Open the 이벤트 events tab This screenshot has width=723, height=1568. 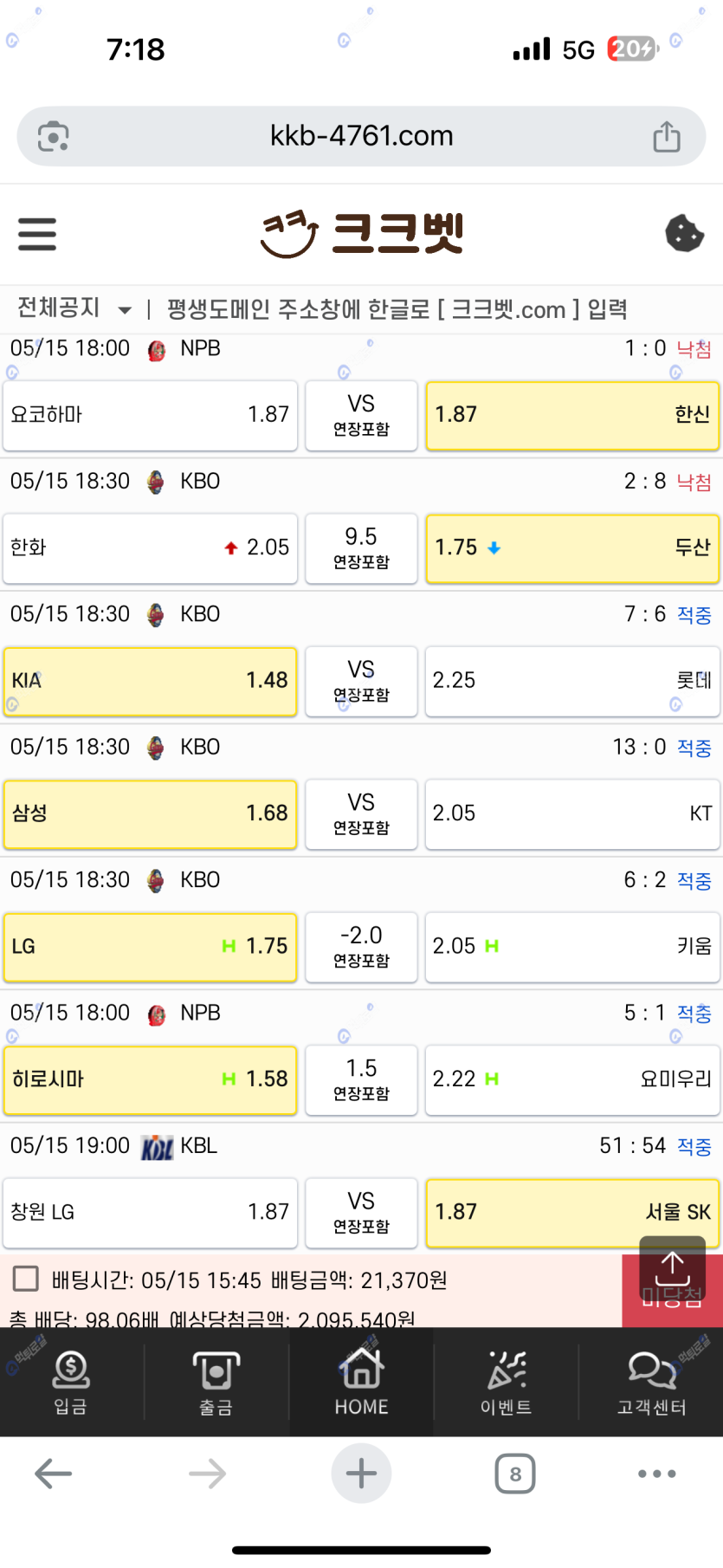tap(506, 1383)
